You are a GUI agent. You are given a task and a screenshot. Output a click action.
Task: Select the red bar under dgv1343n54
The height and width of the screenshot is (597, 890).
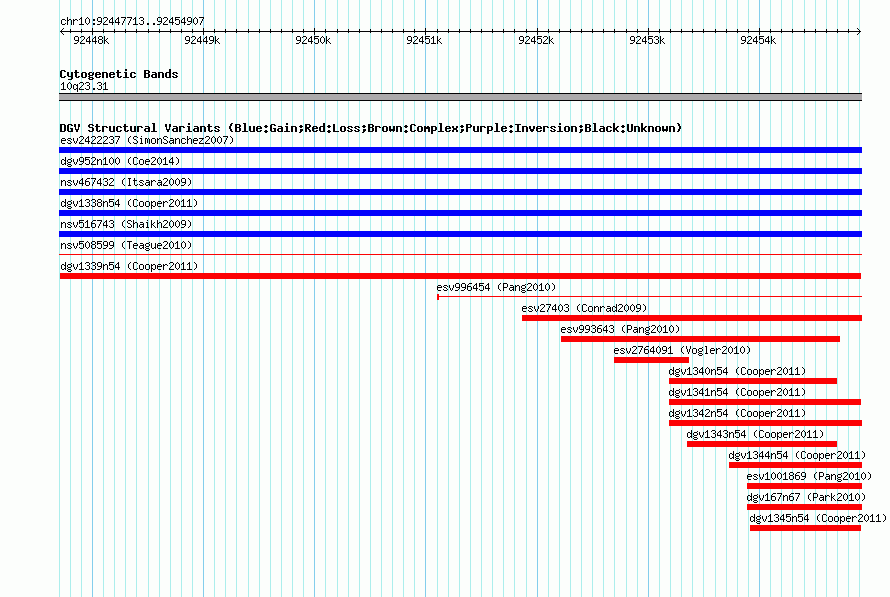coord(762,444)
